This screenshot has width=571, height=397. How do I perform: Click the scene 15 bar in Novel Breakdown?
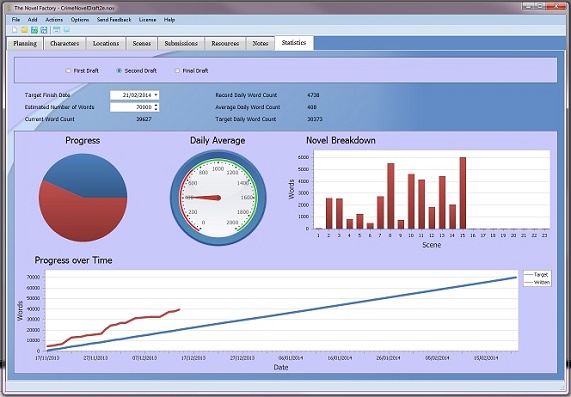click(x=462, y=193)
